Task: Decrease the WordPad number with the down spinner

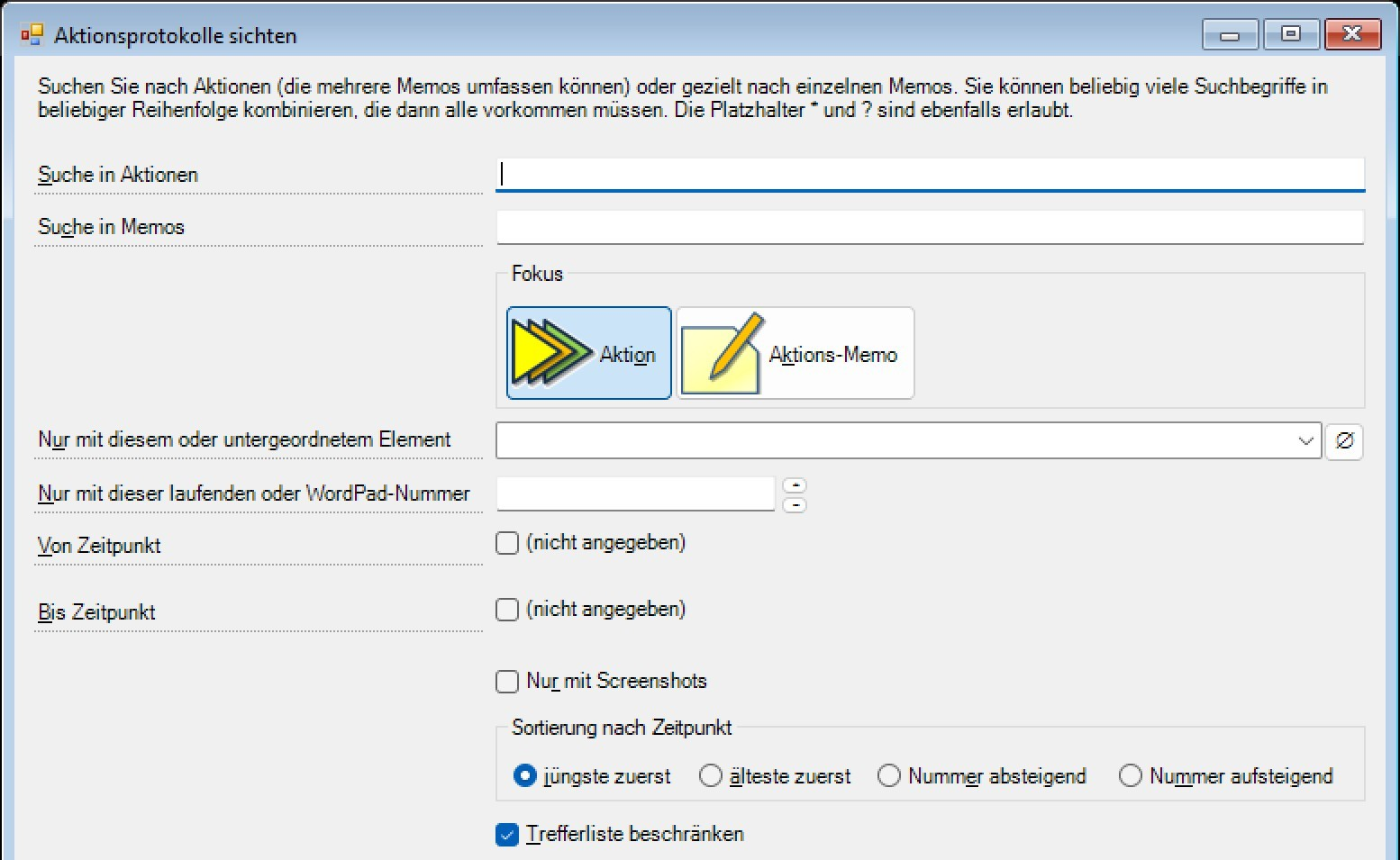Action: [795, 504]
